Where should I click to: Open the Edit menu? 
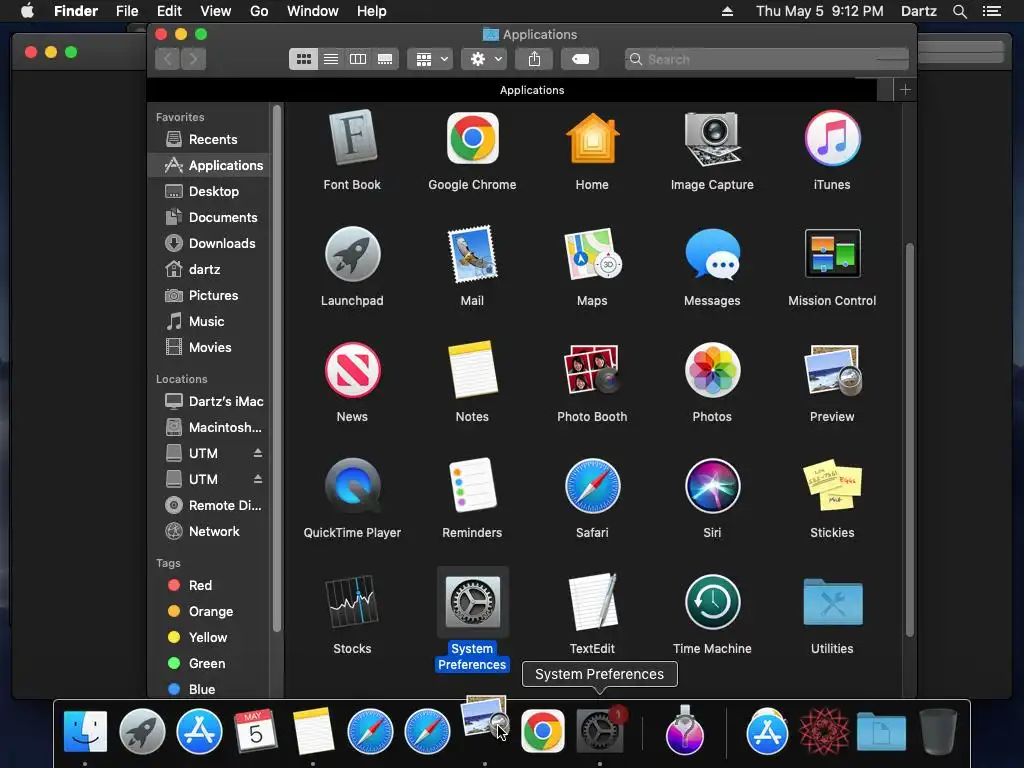(x=169, y=11)
